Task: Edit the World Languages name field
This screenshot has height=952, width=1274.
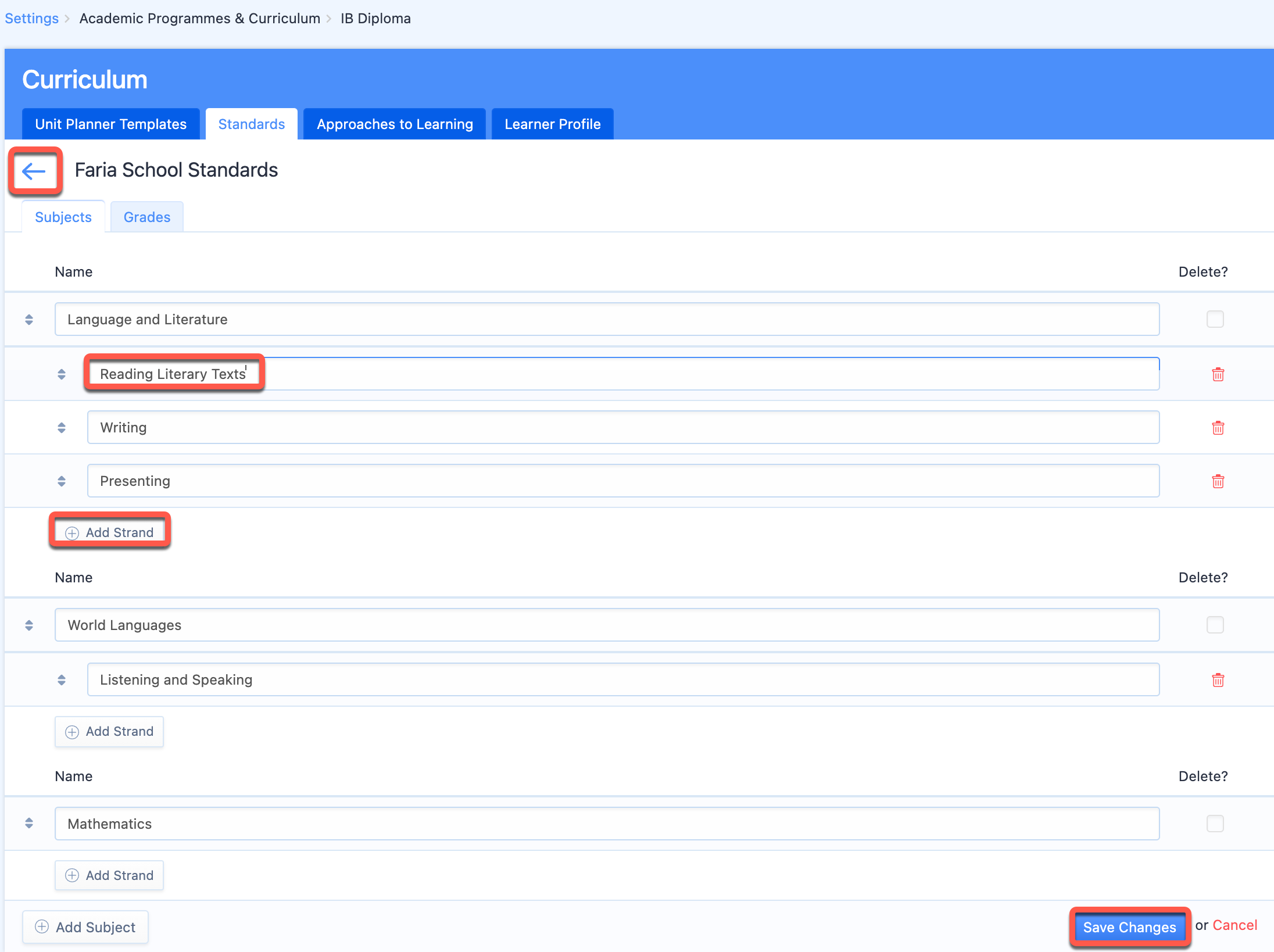Action: (x=607, y=625)
